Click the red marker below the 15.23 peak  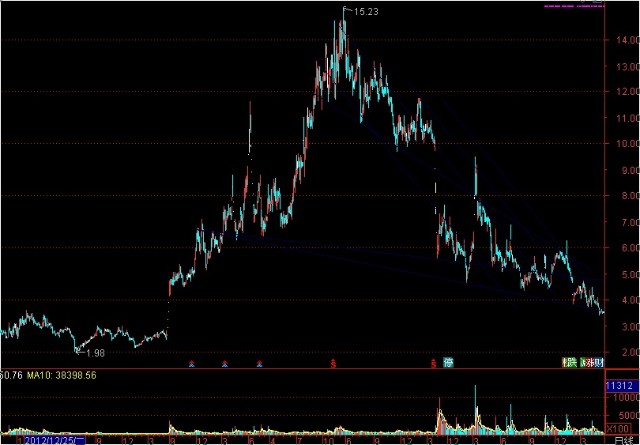[x=334, y=362]
